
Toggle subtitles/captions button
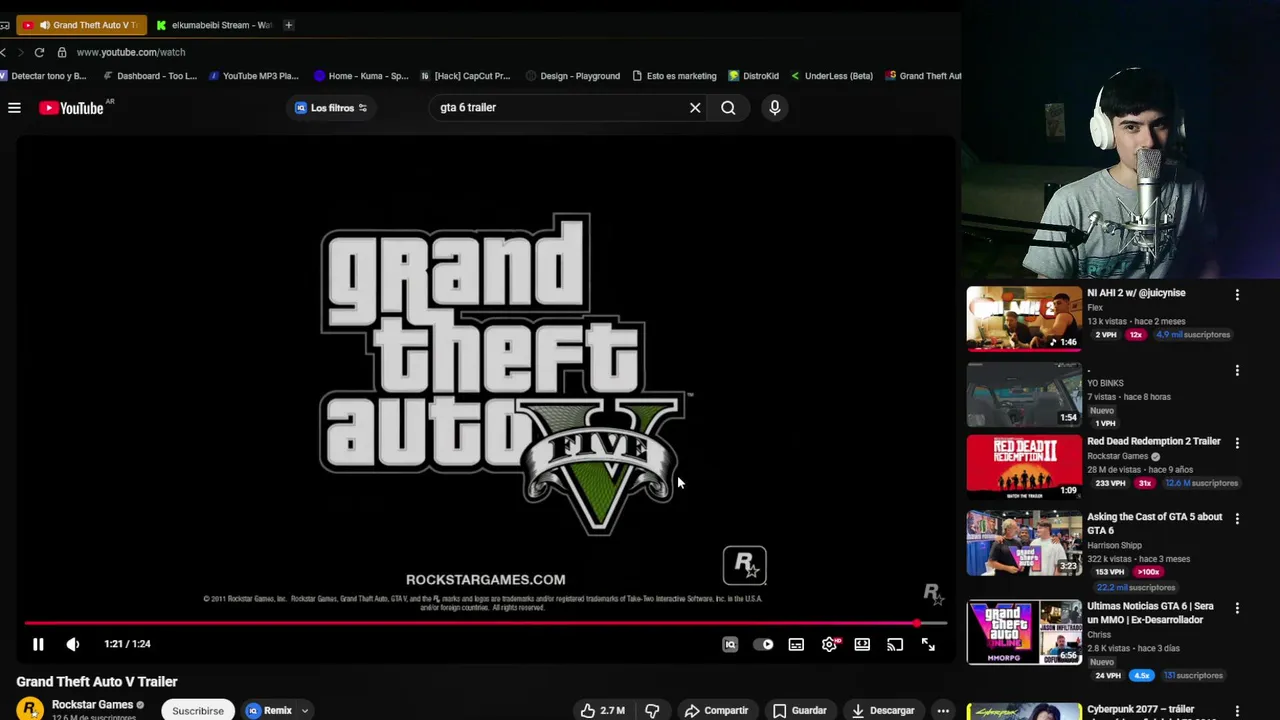(796, 645)
